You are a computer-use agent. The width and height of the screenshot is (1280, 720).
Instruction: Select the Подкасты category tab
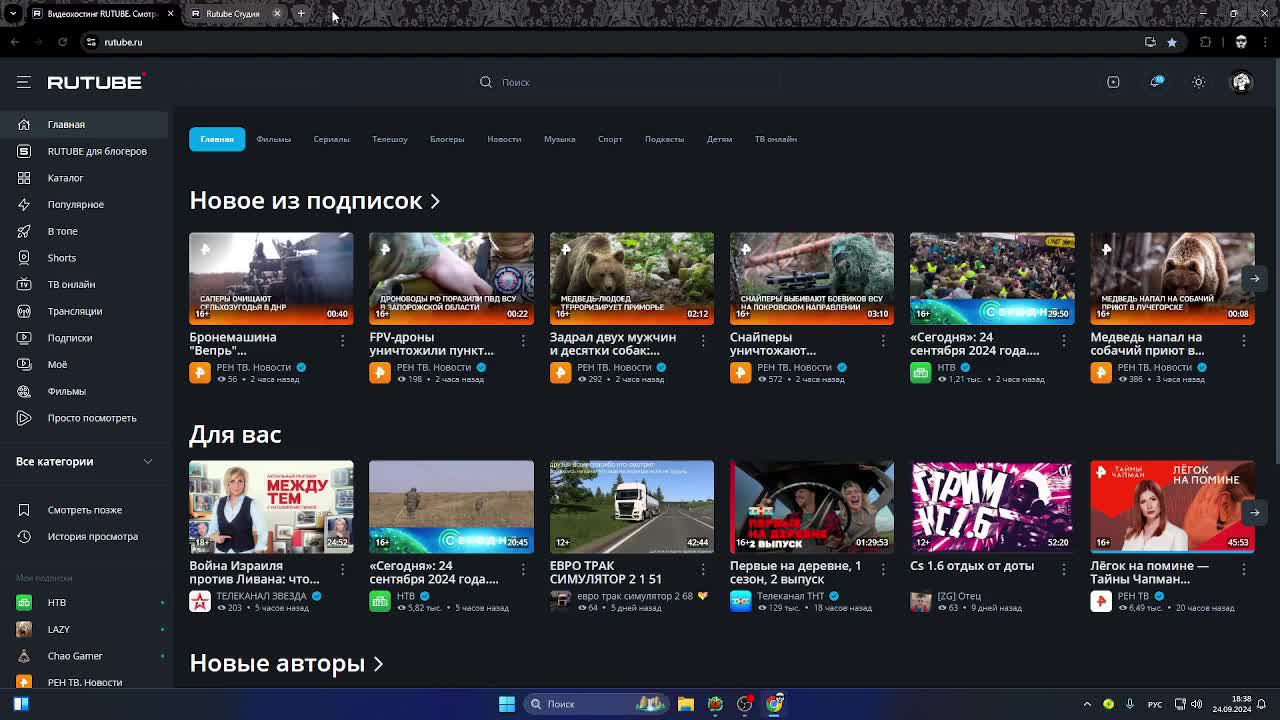tap(664, 139)
